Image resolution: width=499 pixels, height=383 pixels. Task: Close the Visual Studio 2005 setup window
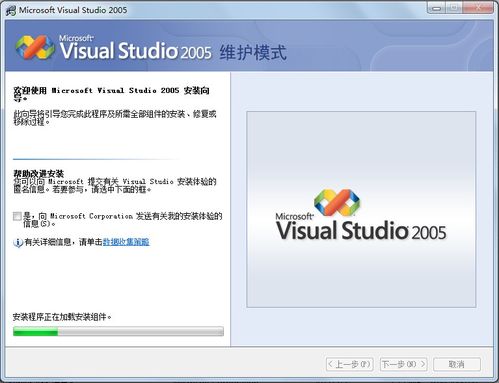(x=477, y=8)
